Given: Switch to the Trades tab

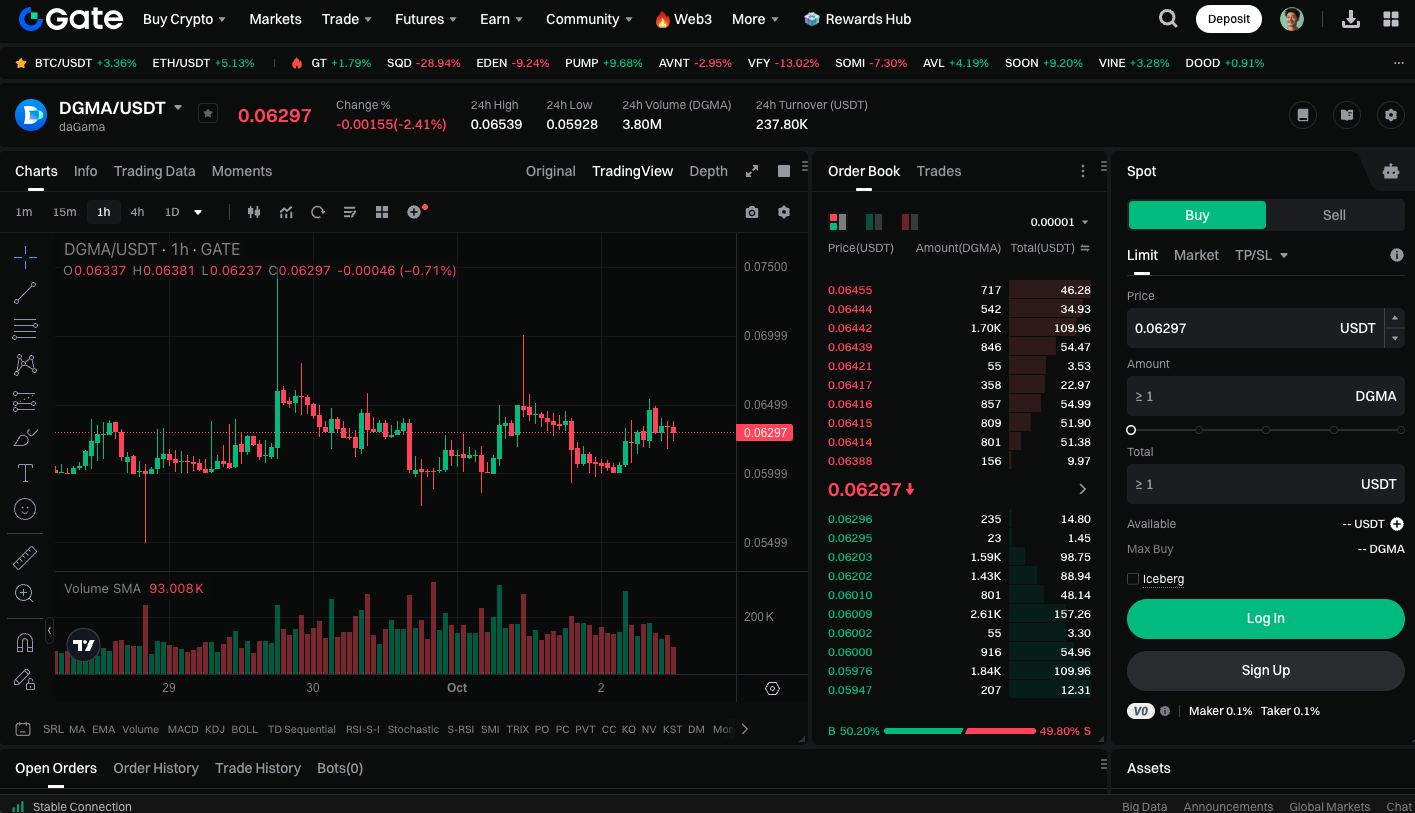Looking at the screenshot, I should click(938, 171).
